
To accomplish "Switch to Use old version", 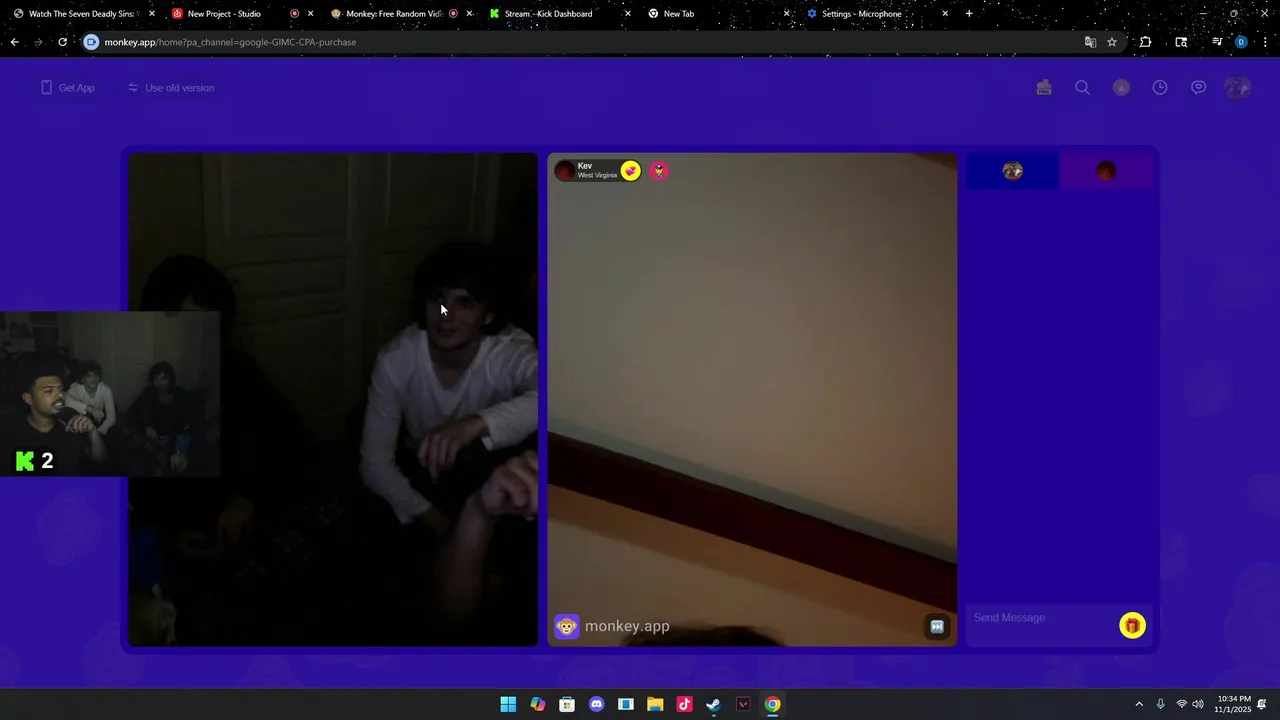I will (170, 88).
